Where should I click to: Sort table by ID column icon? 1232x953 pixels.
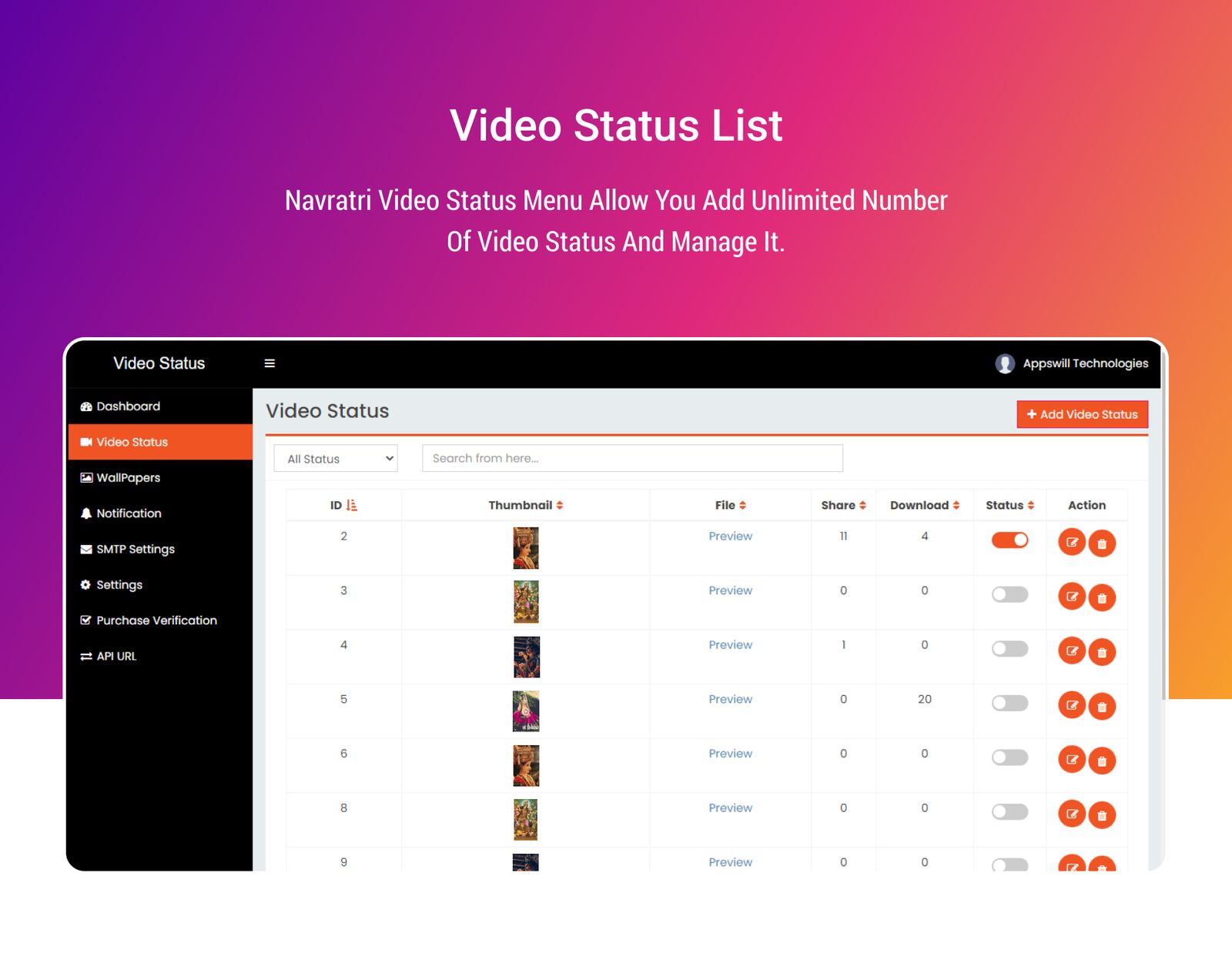click(352, 505)
